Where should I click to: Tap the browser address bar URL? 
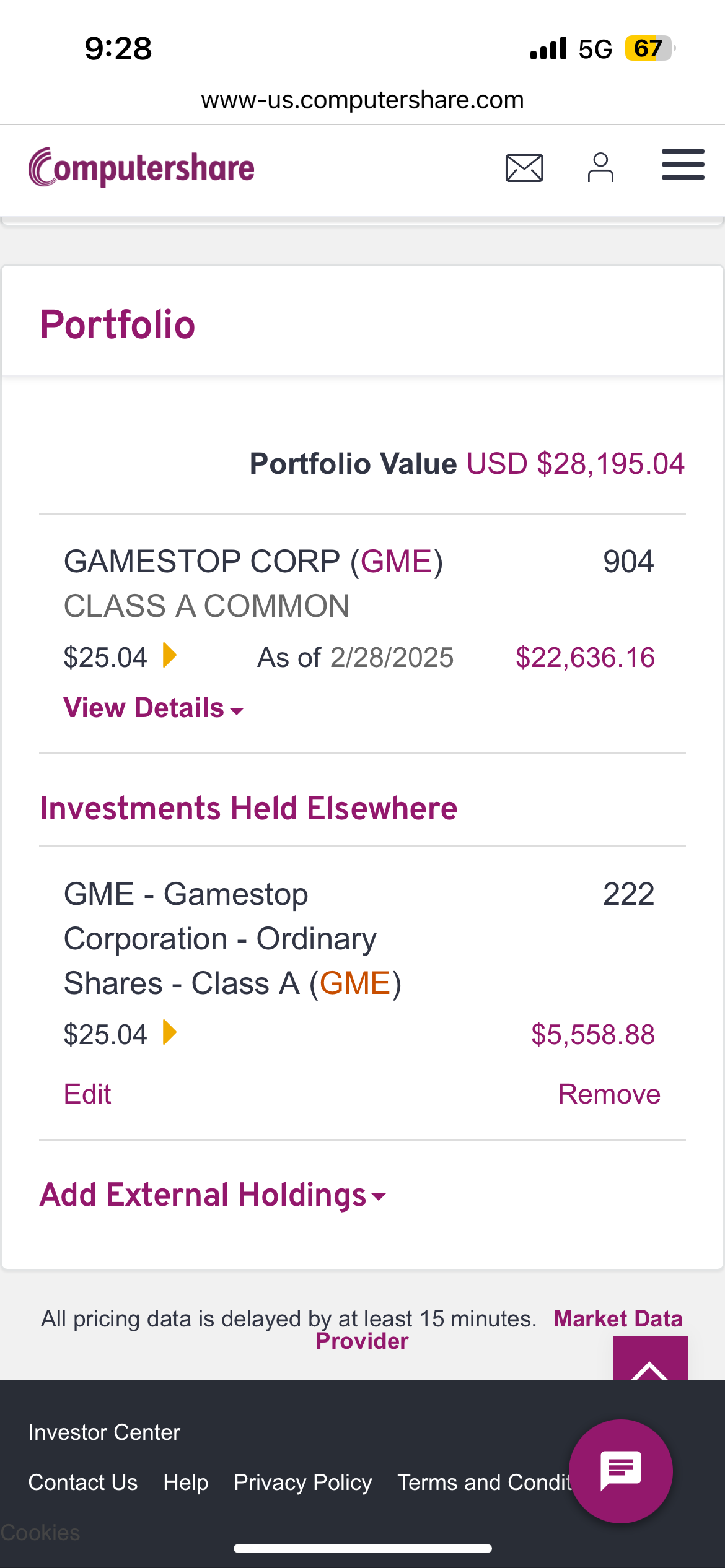click(362, 100)
